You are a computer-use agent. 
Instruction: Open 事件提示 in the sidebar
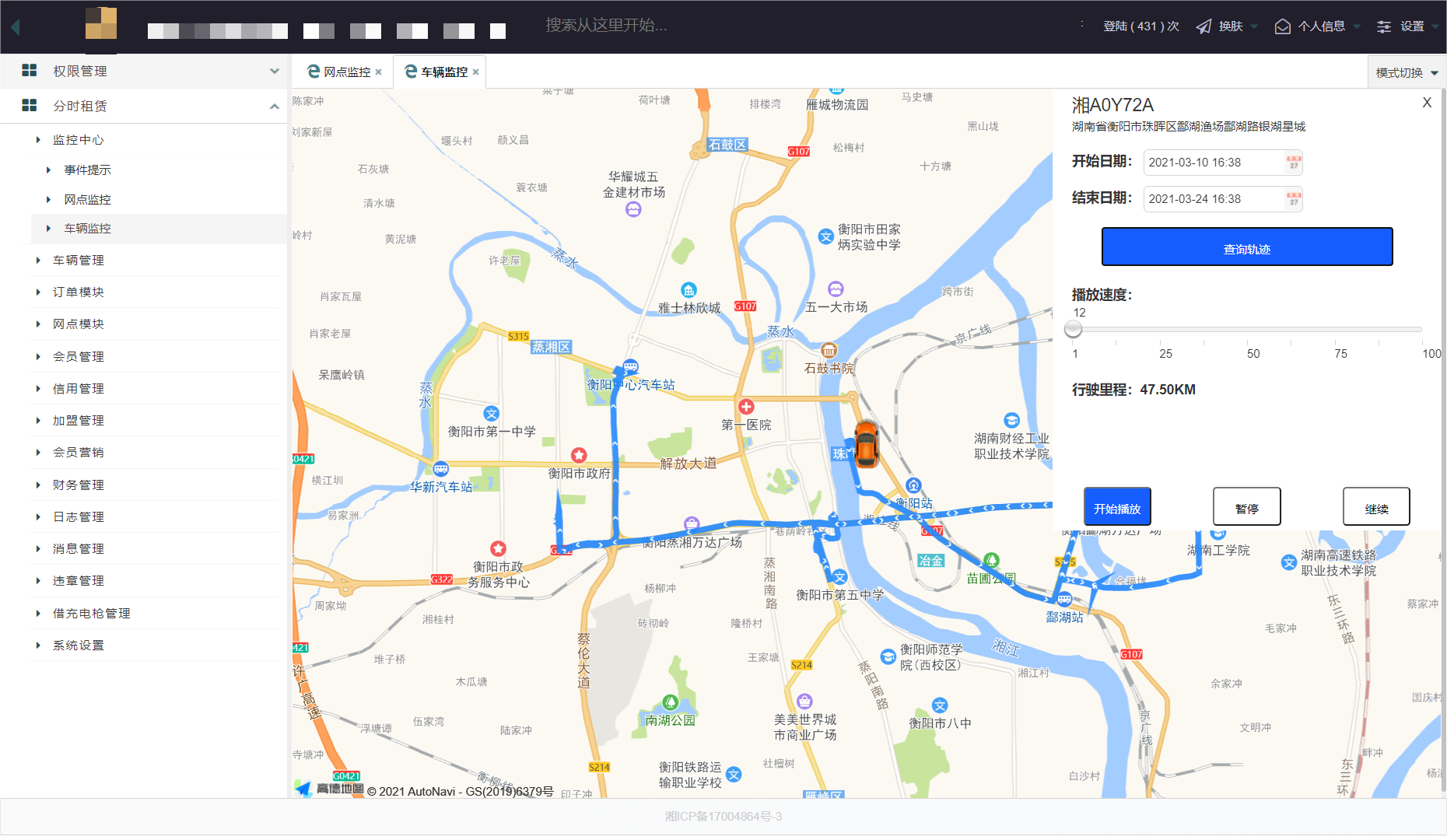click(87, 170)
